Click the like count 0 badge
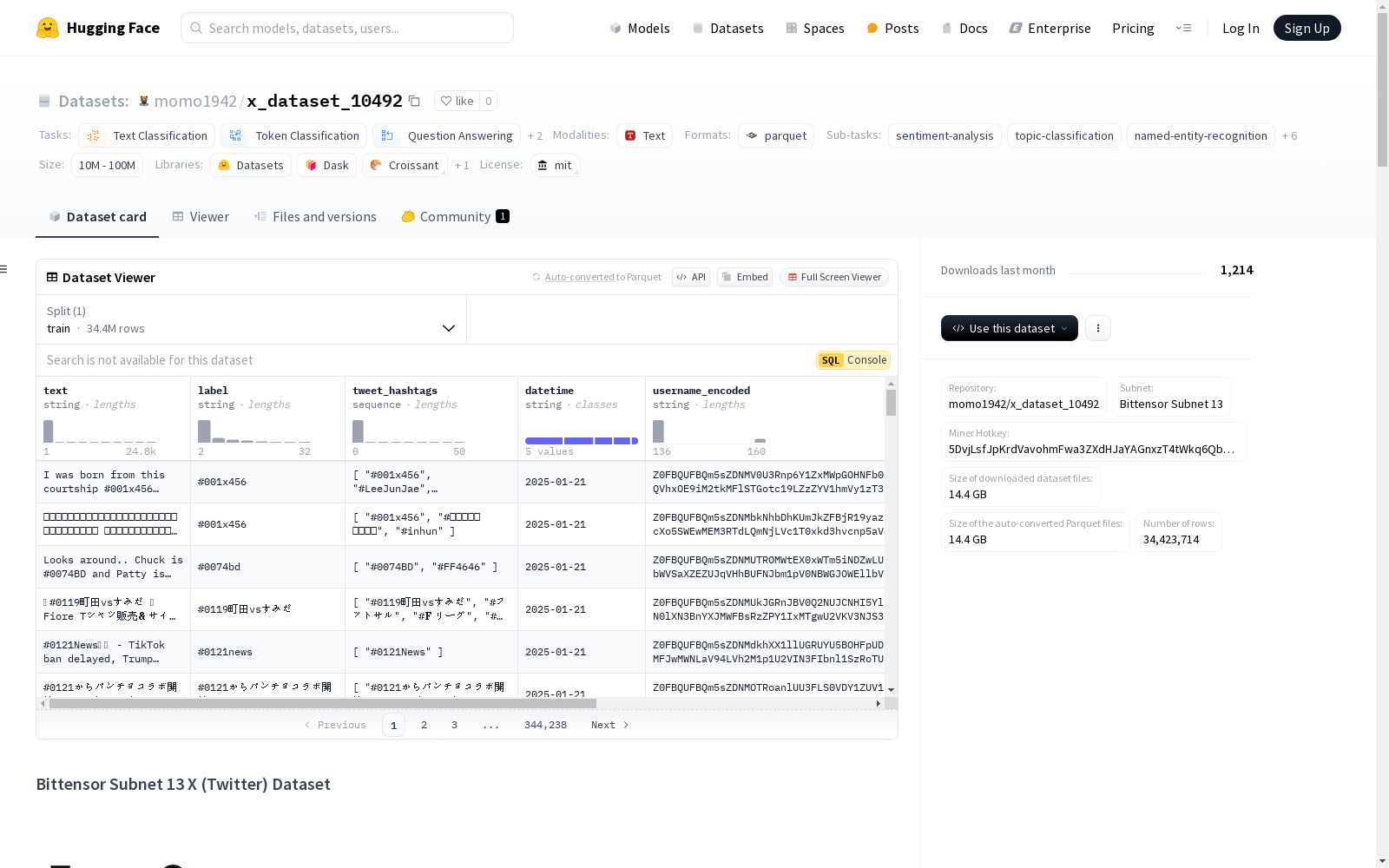This screenshot has width=1389, height=868. click(489, 101)
